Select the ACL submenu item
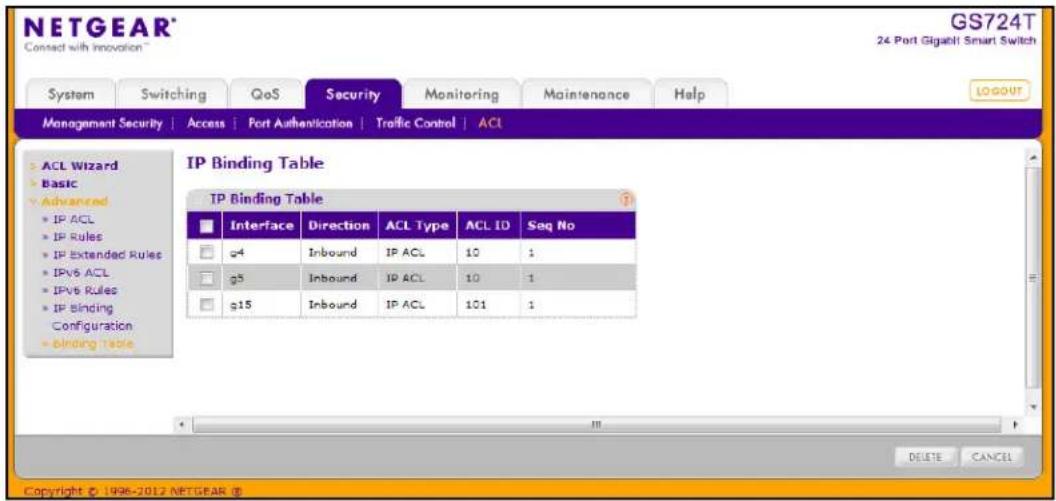The width and height of the screenshot is (1056, 501). [490, 124]
